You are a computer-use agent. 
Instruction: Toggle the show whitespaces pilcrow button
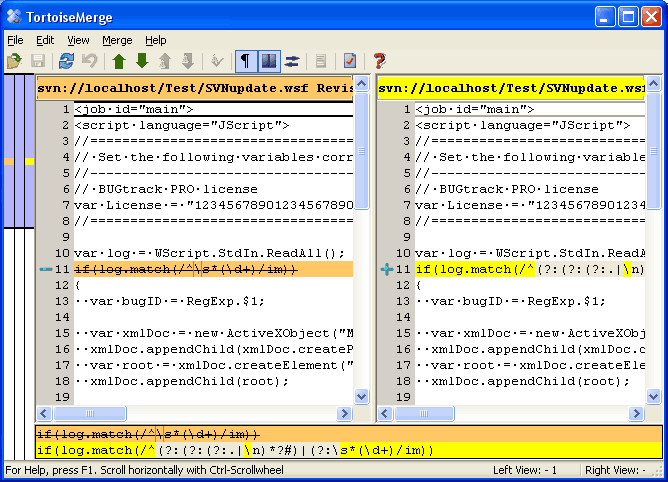click(x=246, y=62)
